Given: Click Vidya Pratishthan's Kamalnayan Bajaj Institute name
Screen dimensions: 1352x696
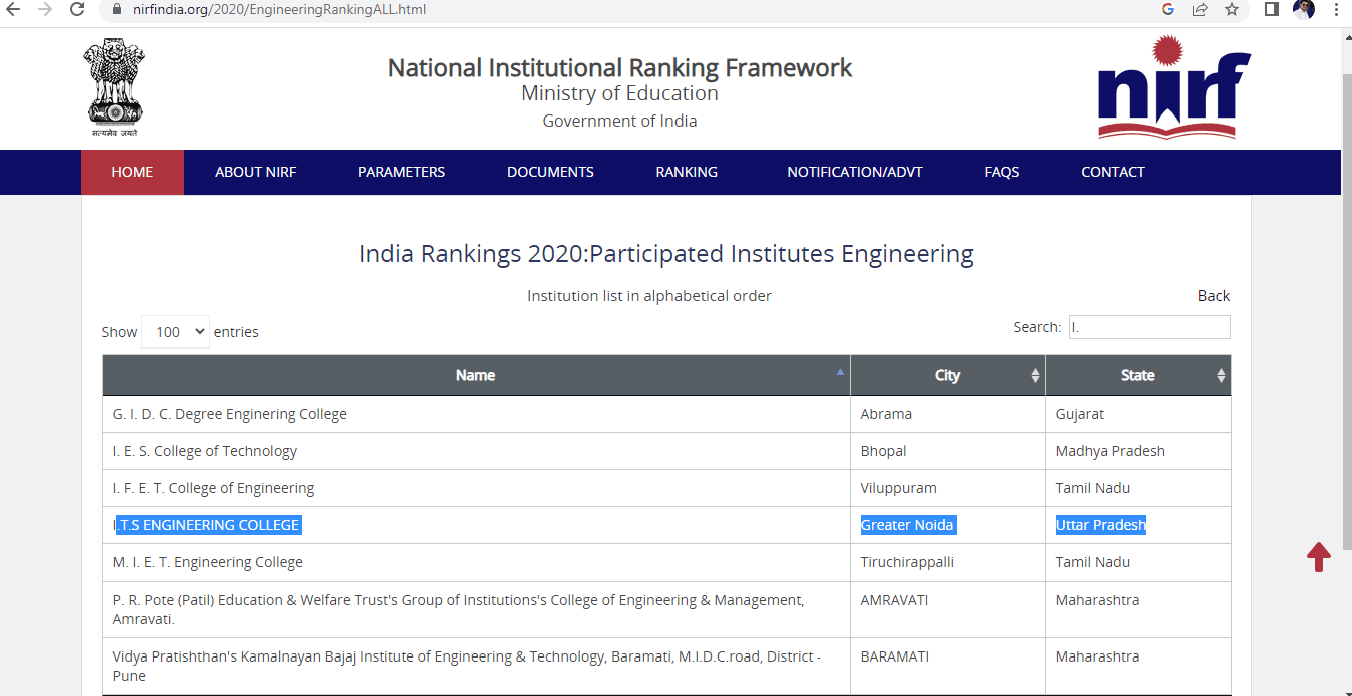Looking at the screenshot, I should click(467, 666).
